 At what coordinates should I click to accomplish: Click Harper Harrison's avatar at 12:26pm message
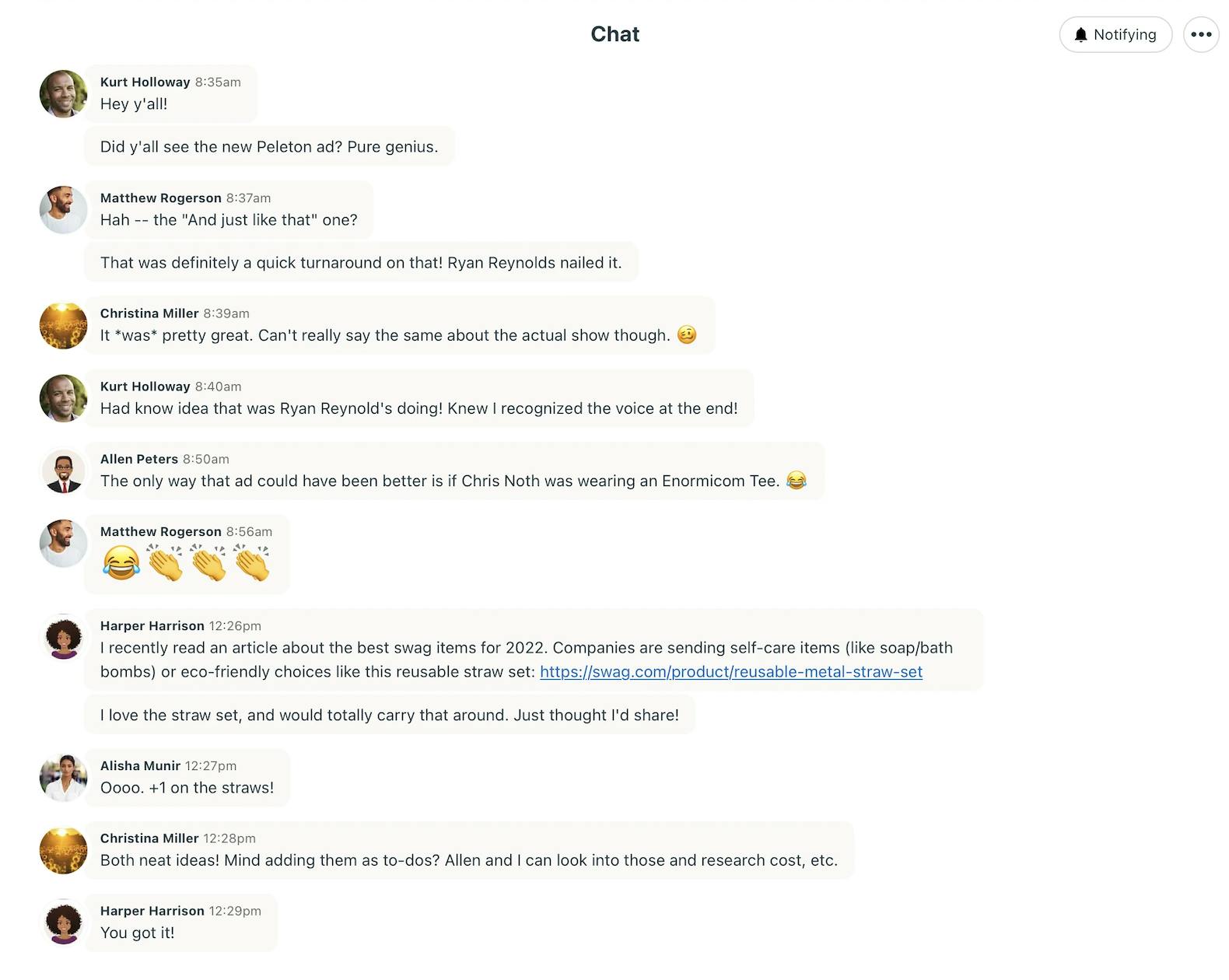[63, 638]
